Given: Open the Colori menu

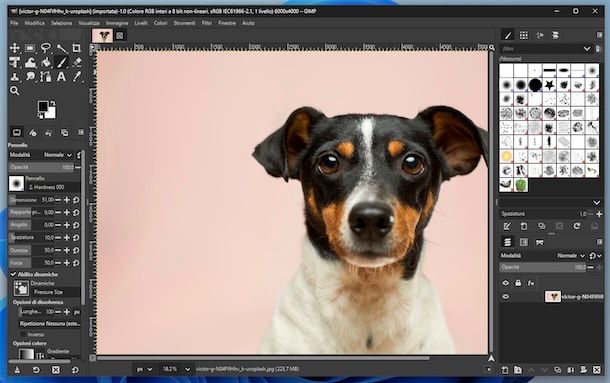Looking at the screenshot, I should point(160,23).
